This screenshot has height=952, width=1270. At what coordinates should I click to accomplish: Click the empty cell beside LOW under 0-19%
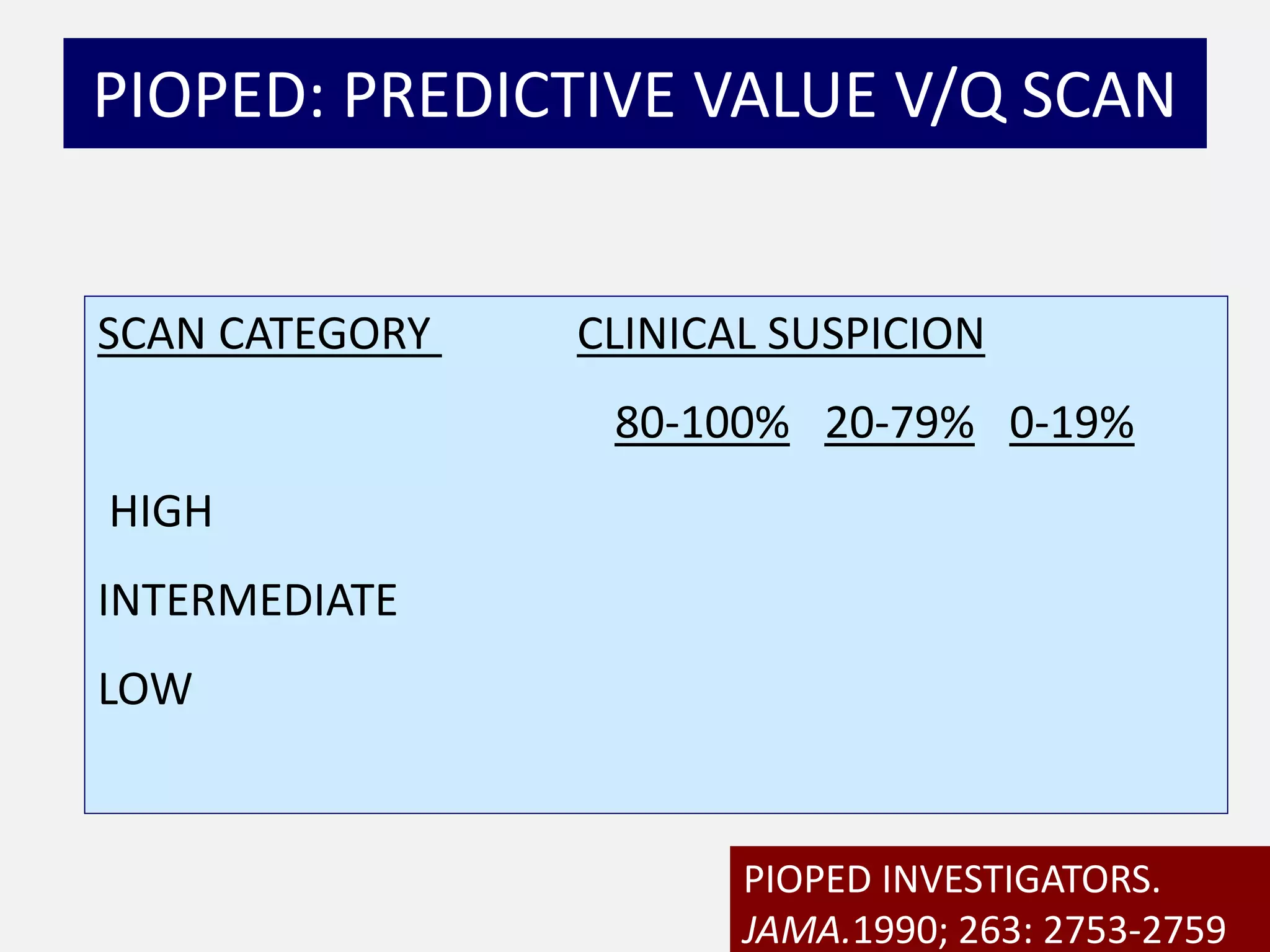tap(1072, 689)
